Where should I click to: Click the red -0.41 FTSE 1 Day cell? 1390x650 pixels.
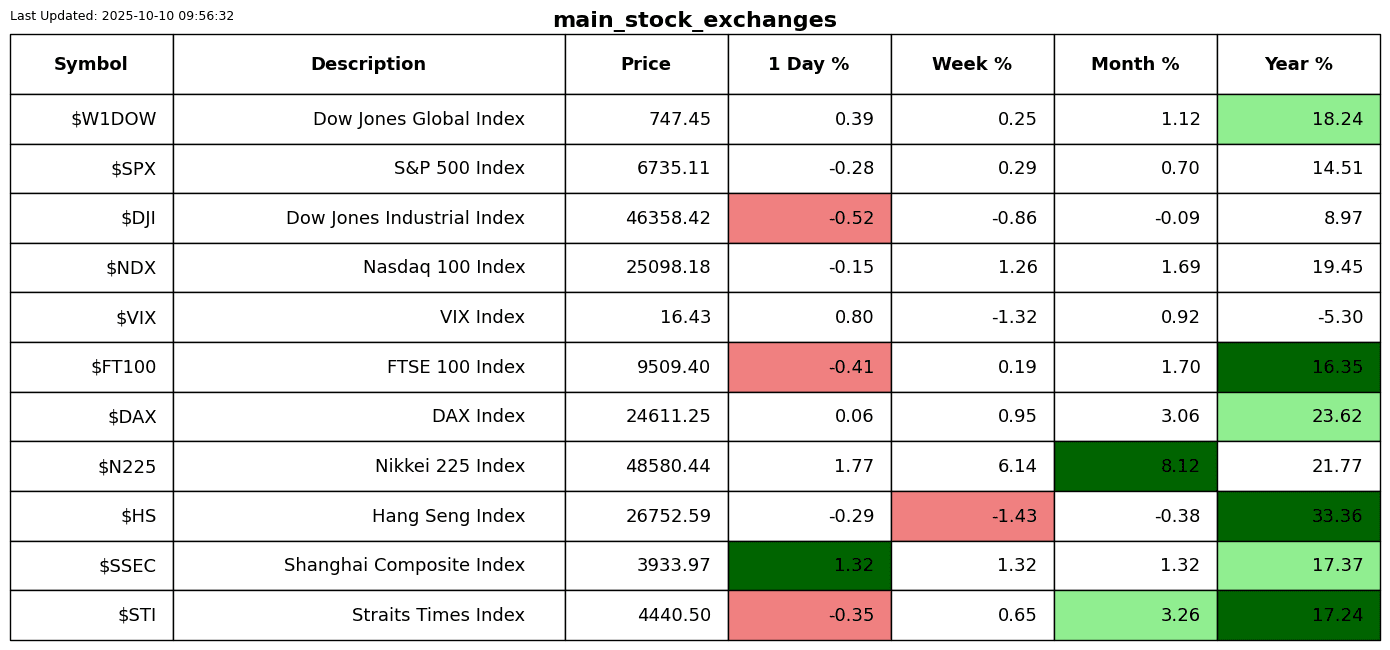[x=809, y=367]
